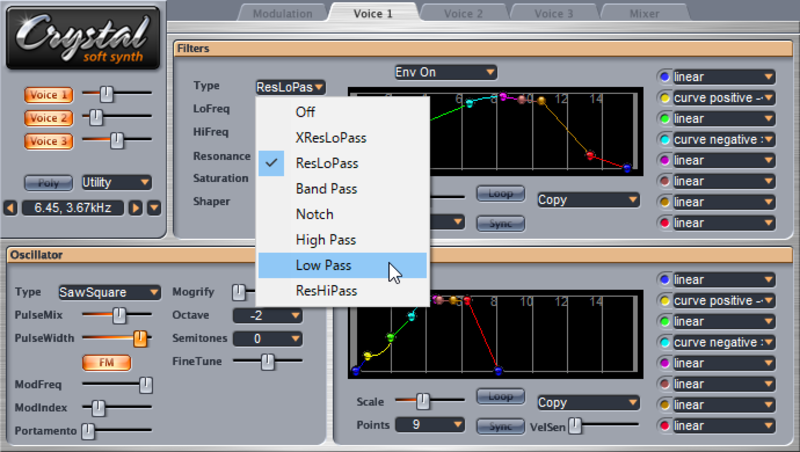Select red point in amplitude envelope graph

tap(467, 301)
